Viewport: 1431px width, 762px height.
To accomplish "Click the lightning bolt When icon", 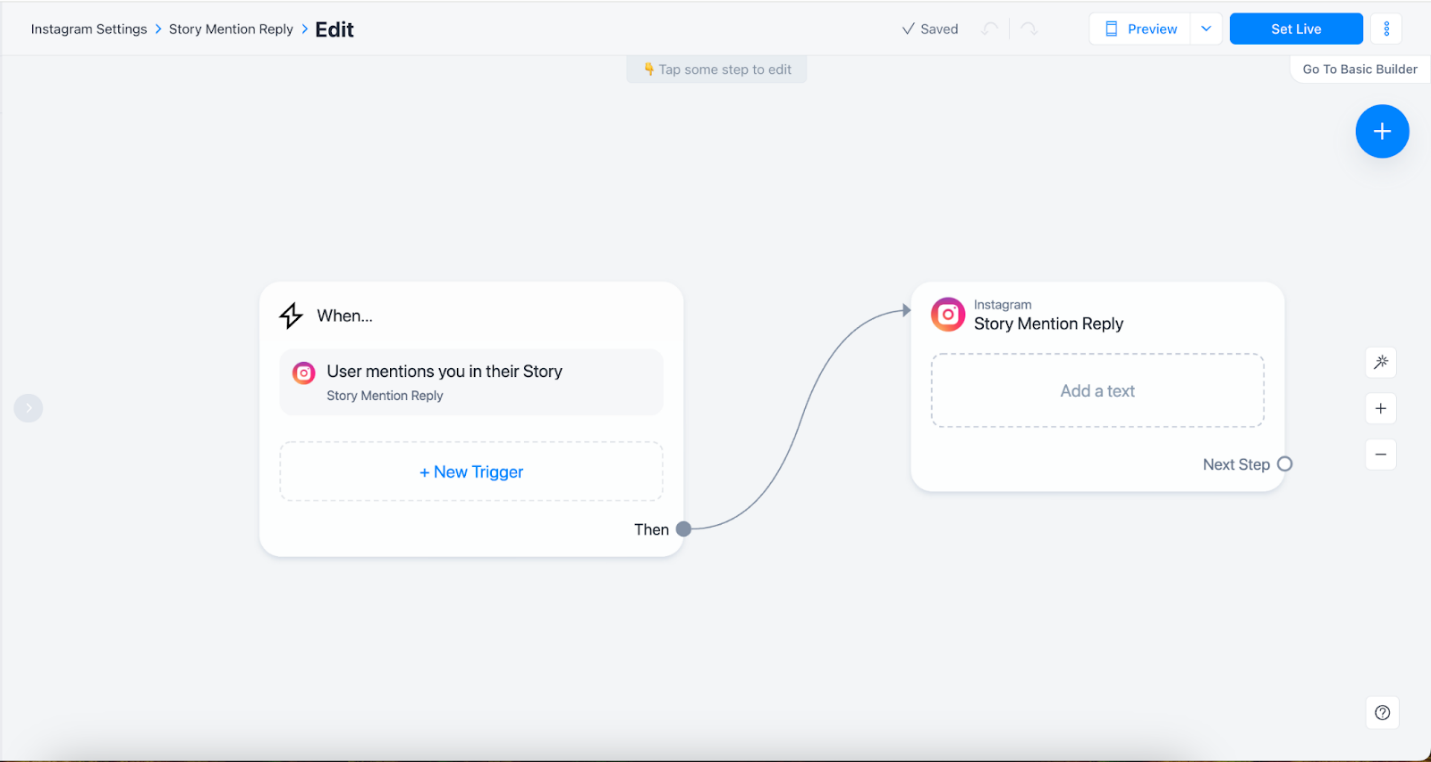I will click(291, 316).
